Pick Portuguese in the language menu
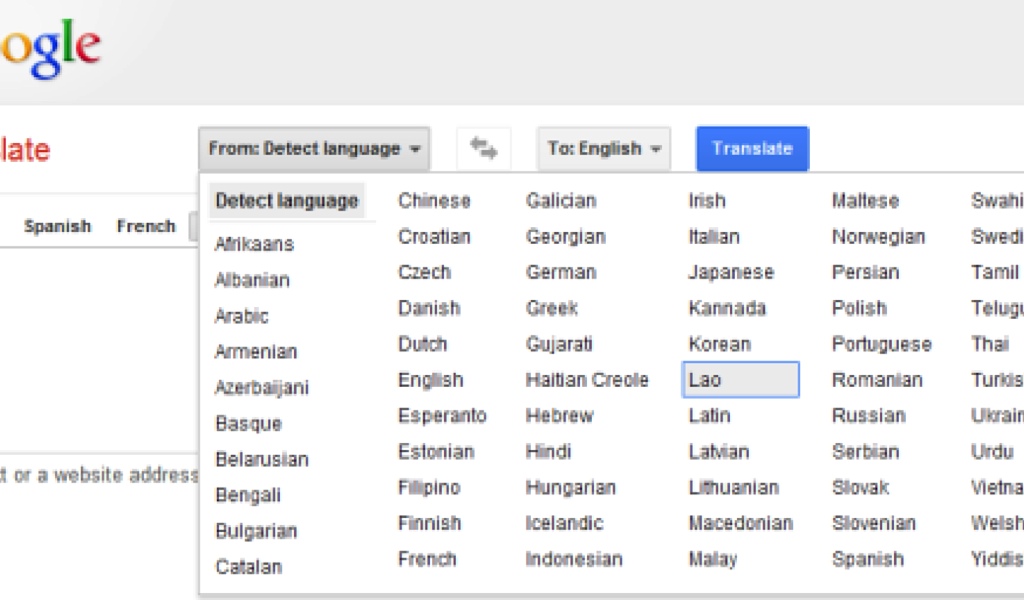The width and height of the screenshot is (1024, 600). pyautogui.click(x=882, y=344)
